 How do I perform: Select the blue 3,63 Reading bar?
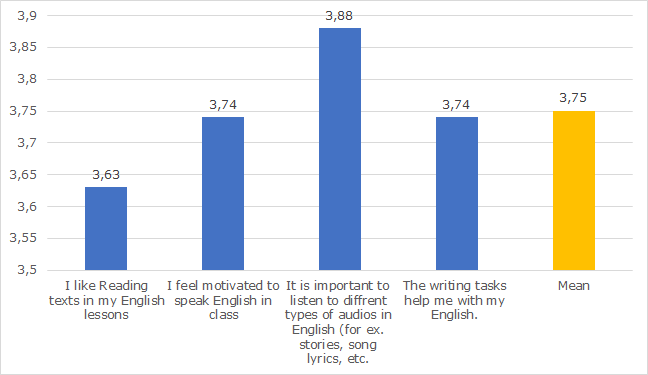(x=106, y=229)
